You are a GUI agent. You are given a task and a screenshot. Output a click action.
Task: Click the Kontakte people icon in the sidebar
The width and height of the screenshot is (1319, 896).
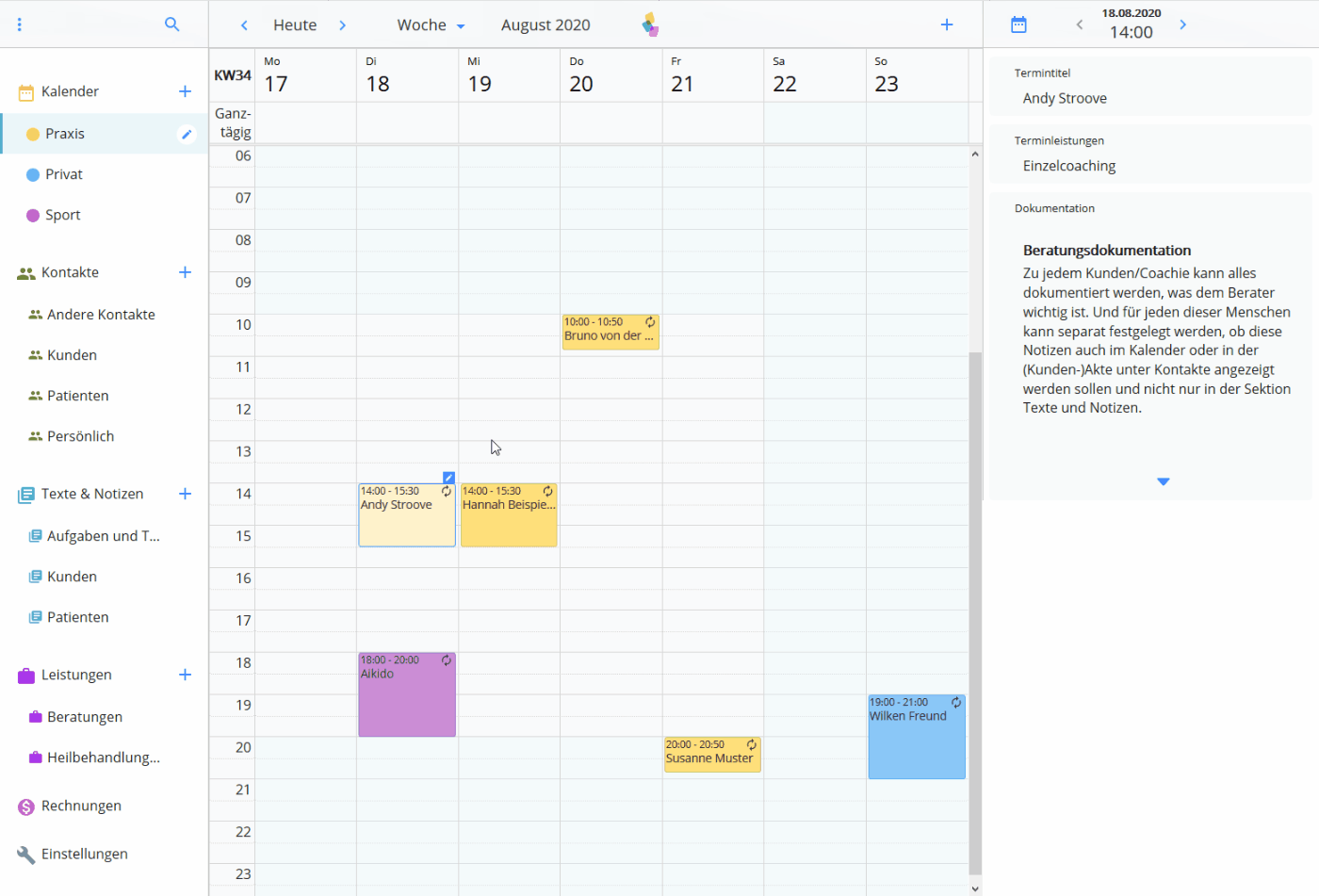pos(24,271)
